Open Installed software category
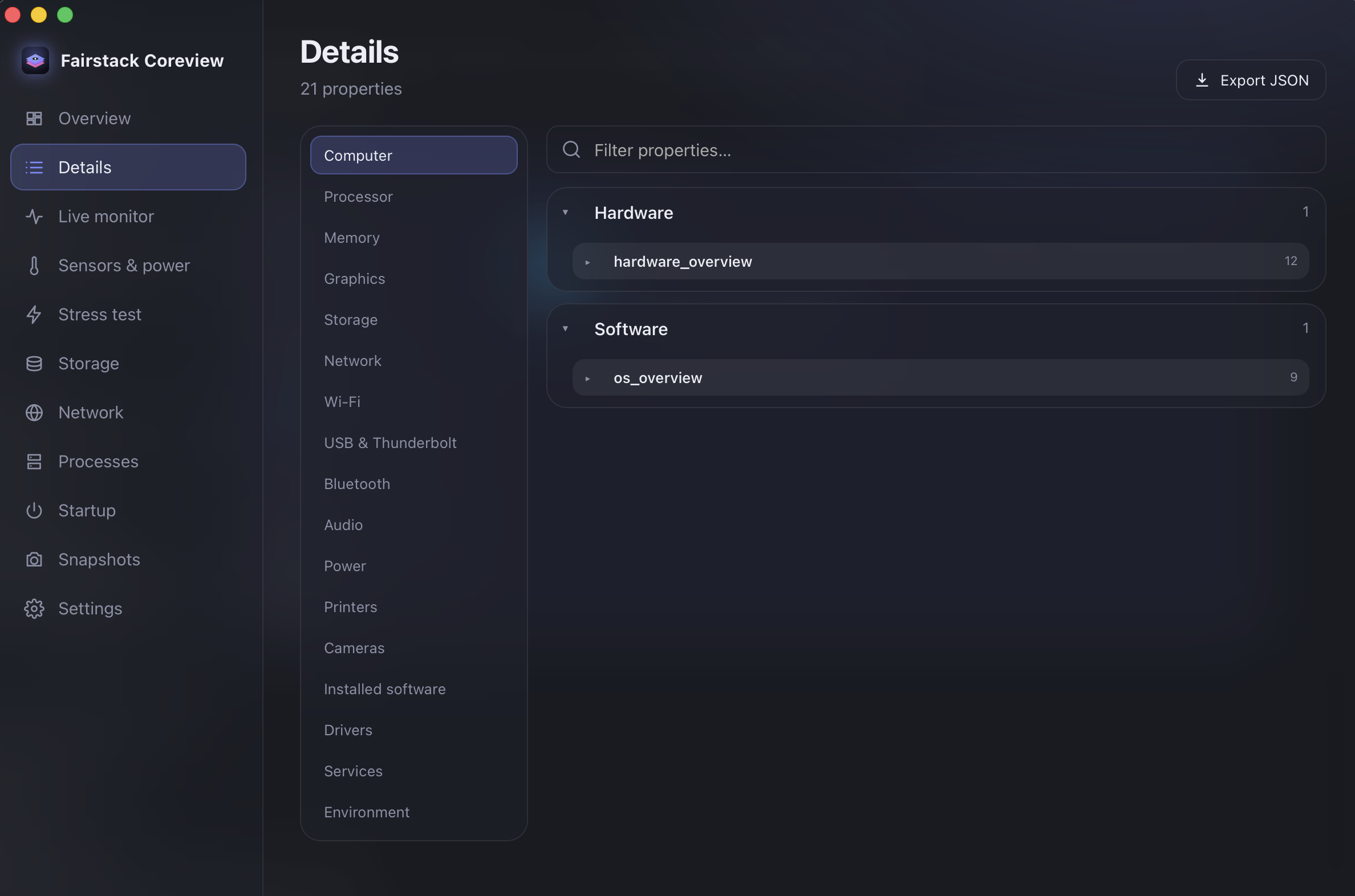The width and height of the screenshot is (1355, 896). [414, 689]
